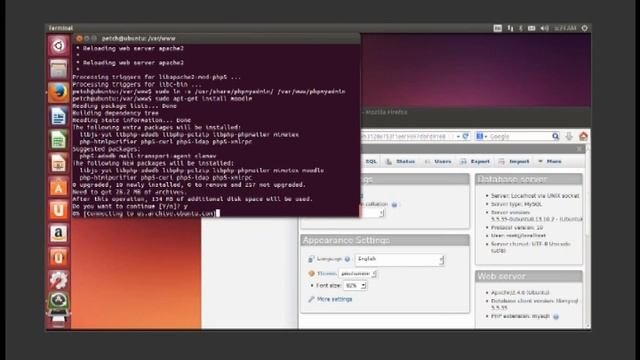Open the Status tab in phpMyAdmin

coord(400,162)
